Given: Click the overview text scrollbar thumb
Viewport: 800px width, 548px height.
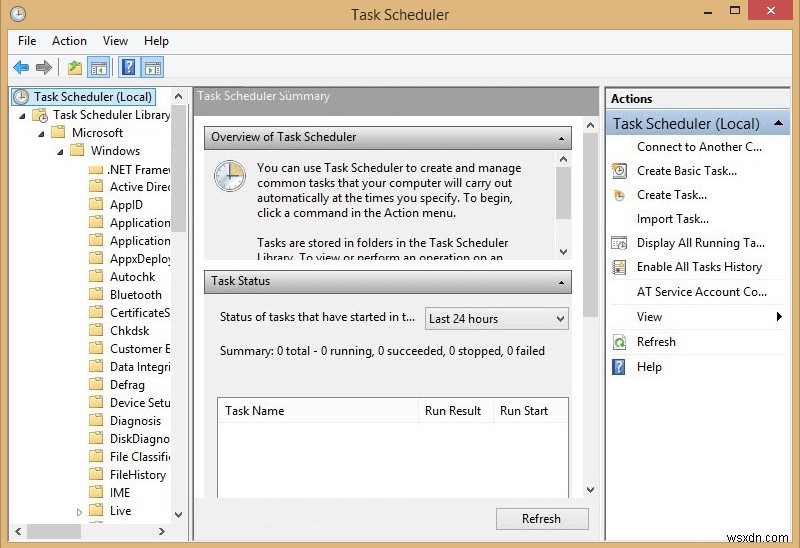Looking at the screenshot, I should click(563, 193).
